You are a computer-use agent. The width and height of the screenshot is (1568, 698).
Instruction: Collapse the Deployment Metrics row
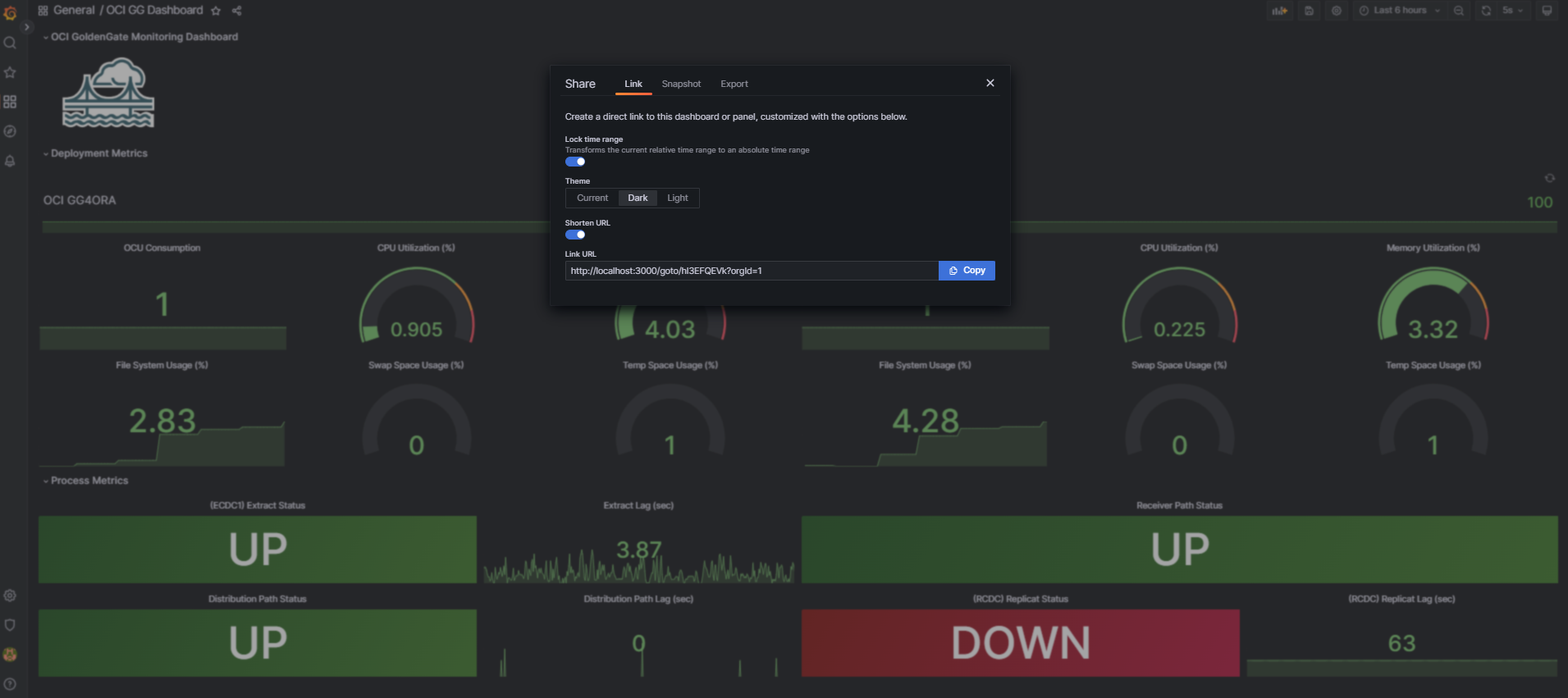click(95, 153)
